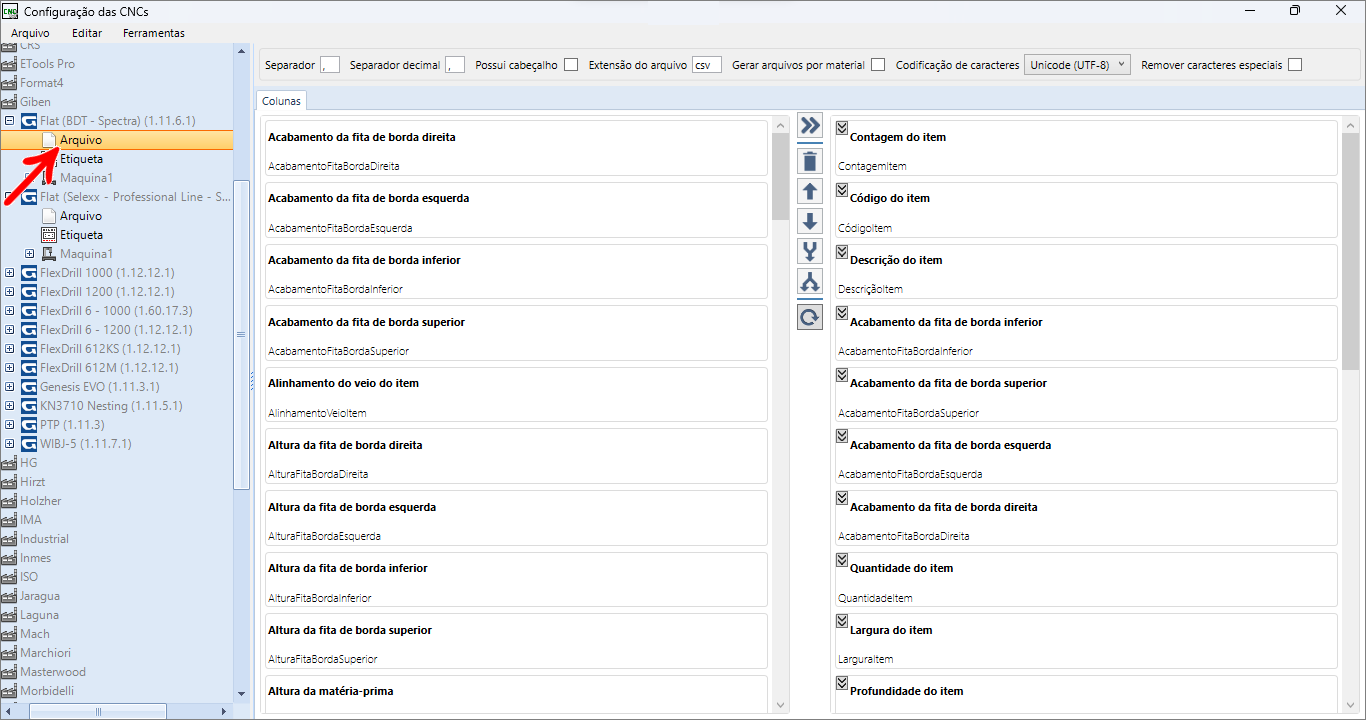Open the Ferramentas menu

(153, 33)
